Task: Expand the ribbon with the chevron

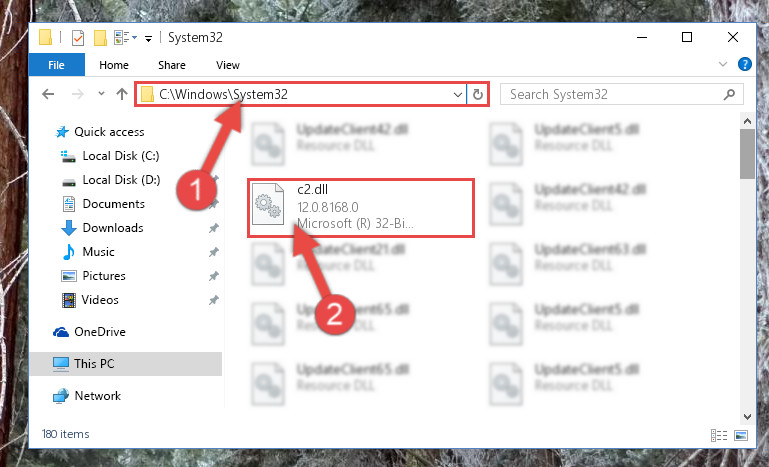Action: coord(722,64)
